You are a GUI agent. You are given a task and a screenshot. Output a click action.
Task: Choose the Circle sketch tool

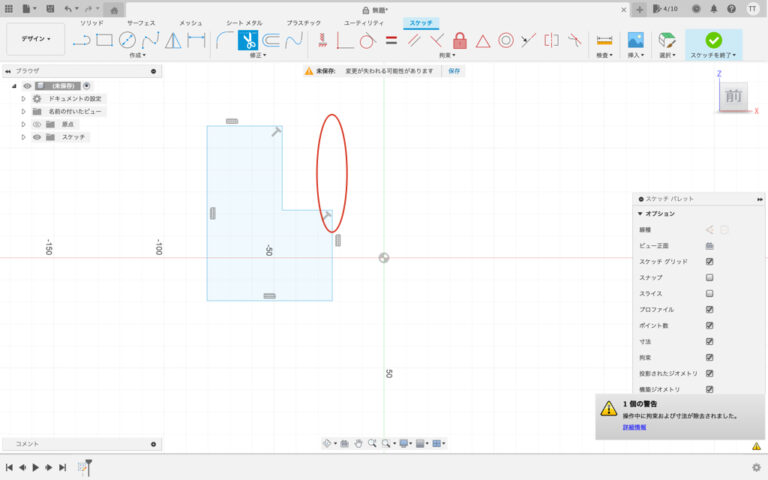[128, 41]
